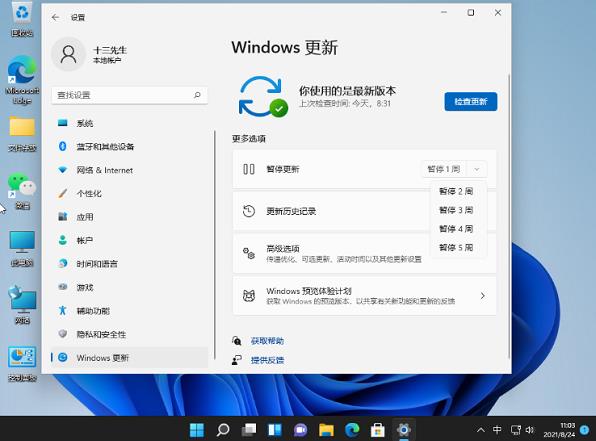Open volume tray icon

(529, 430)
